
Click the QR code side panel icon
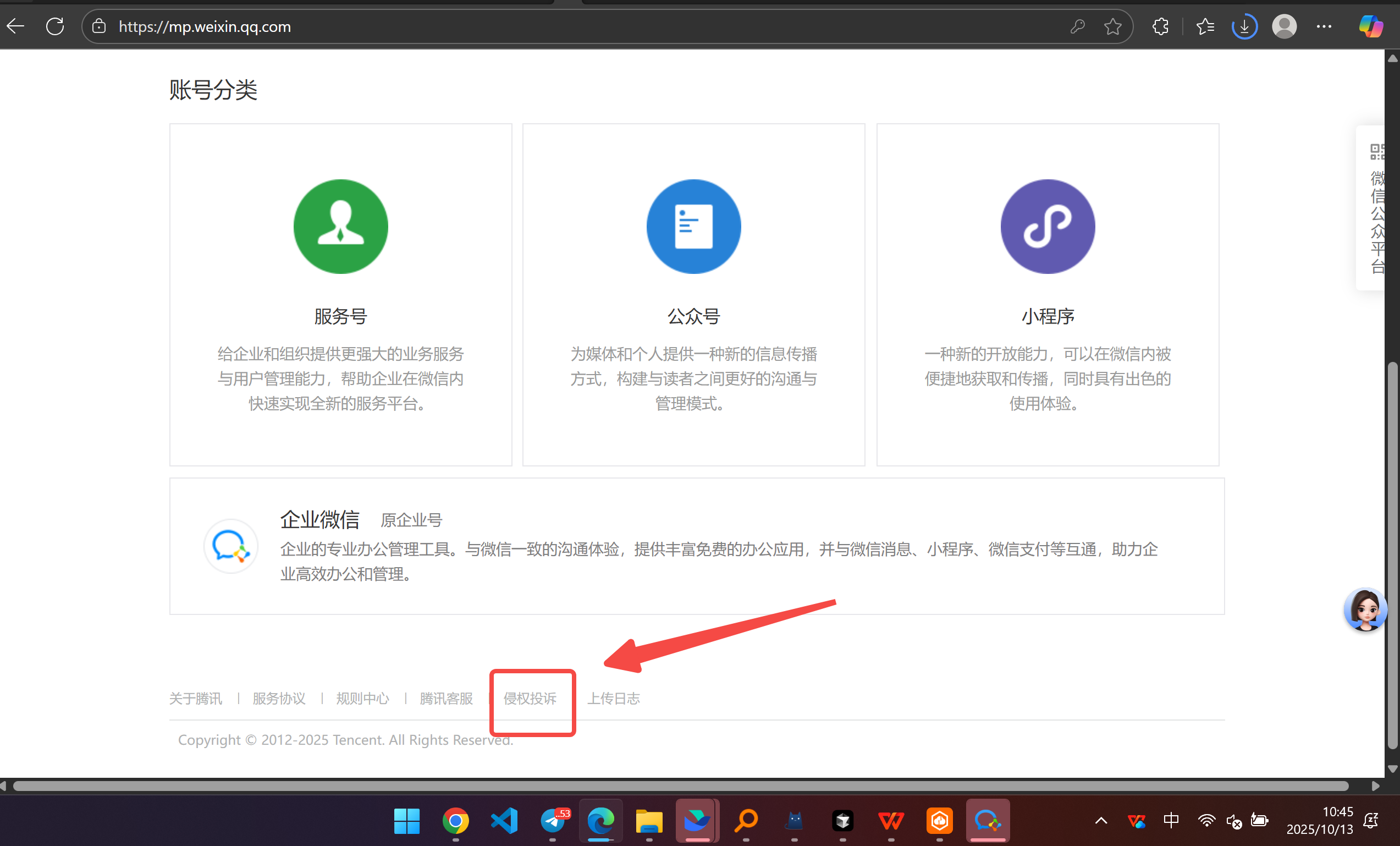(x=1377, y=152)
